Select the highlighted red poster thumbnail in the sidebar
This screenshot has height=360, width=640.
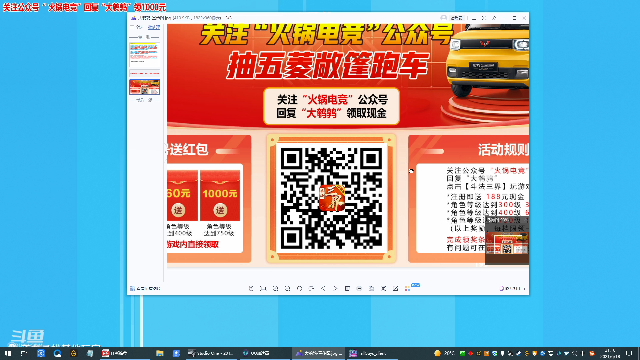[144, 87]
